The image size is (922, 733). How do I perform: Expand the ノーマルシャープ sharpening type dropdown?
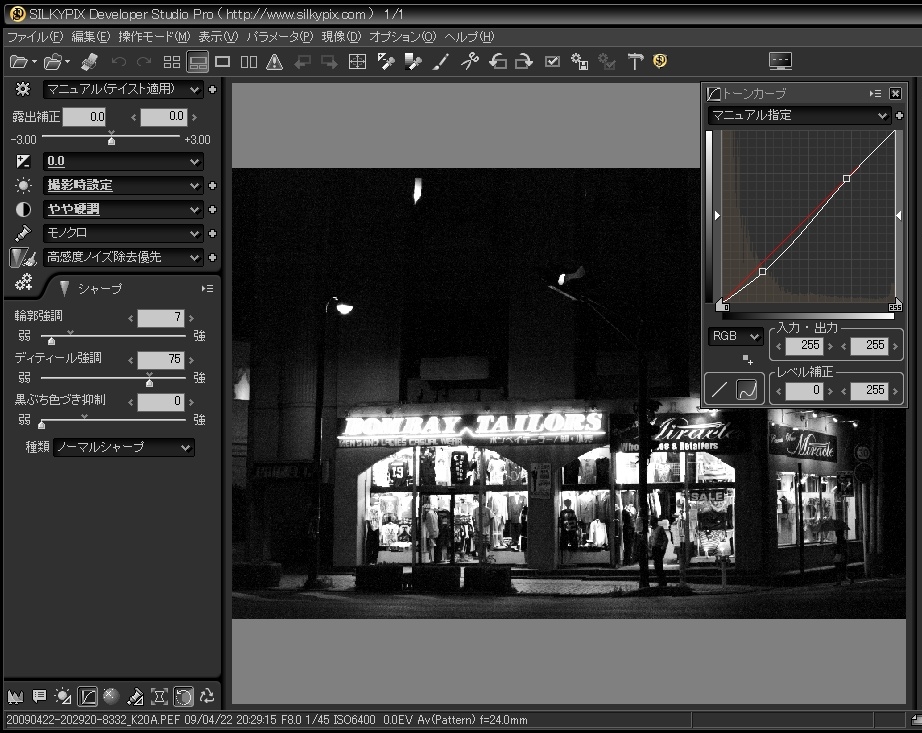[x=123, y=447]
